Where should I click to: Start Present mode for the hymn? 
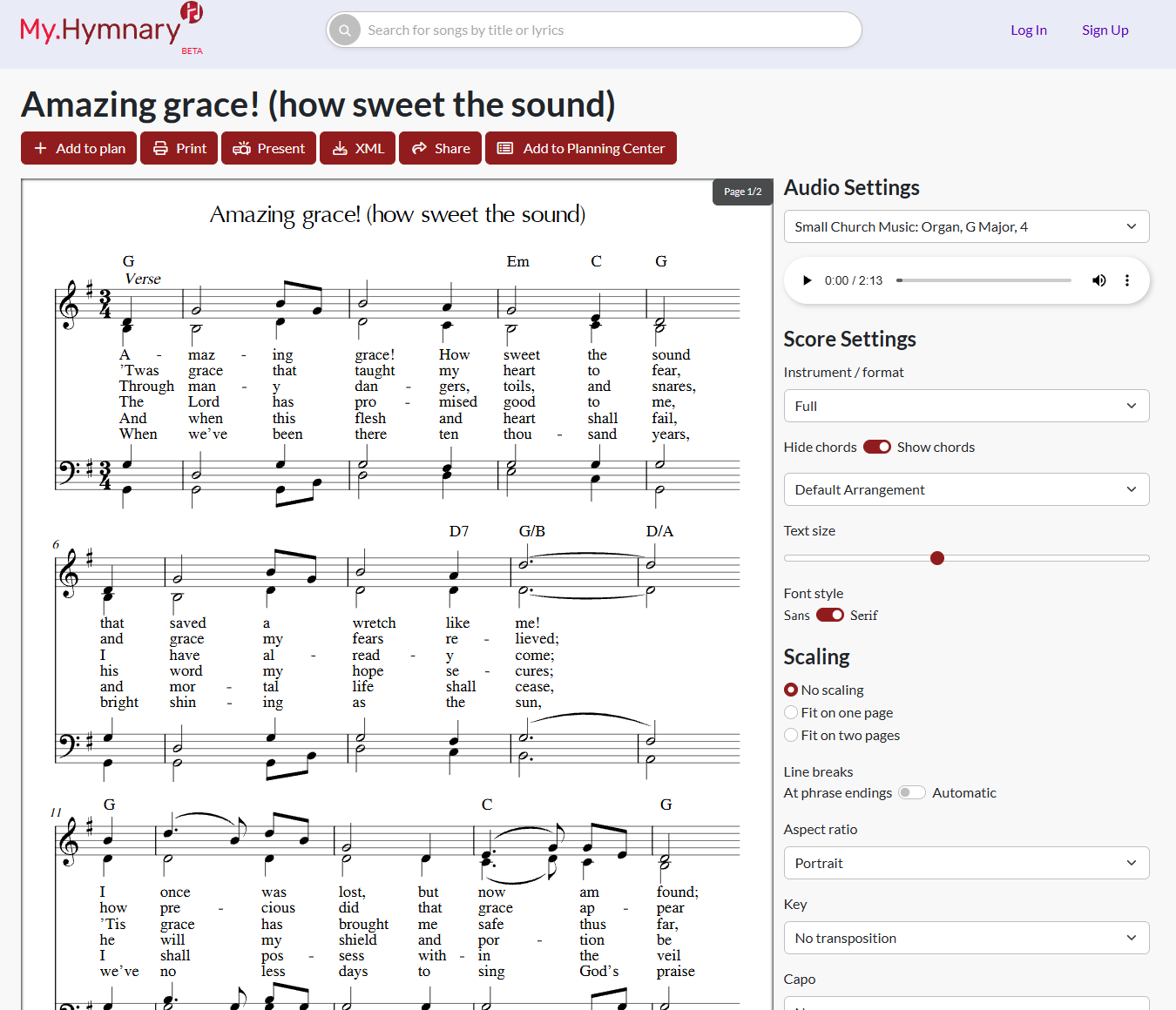(x=268, y=148)
